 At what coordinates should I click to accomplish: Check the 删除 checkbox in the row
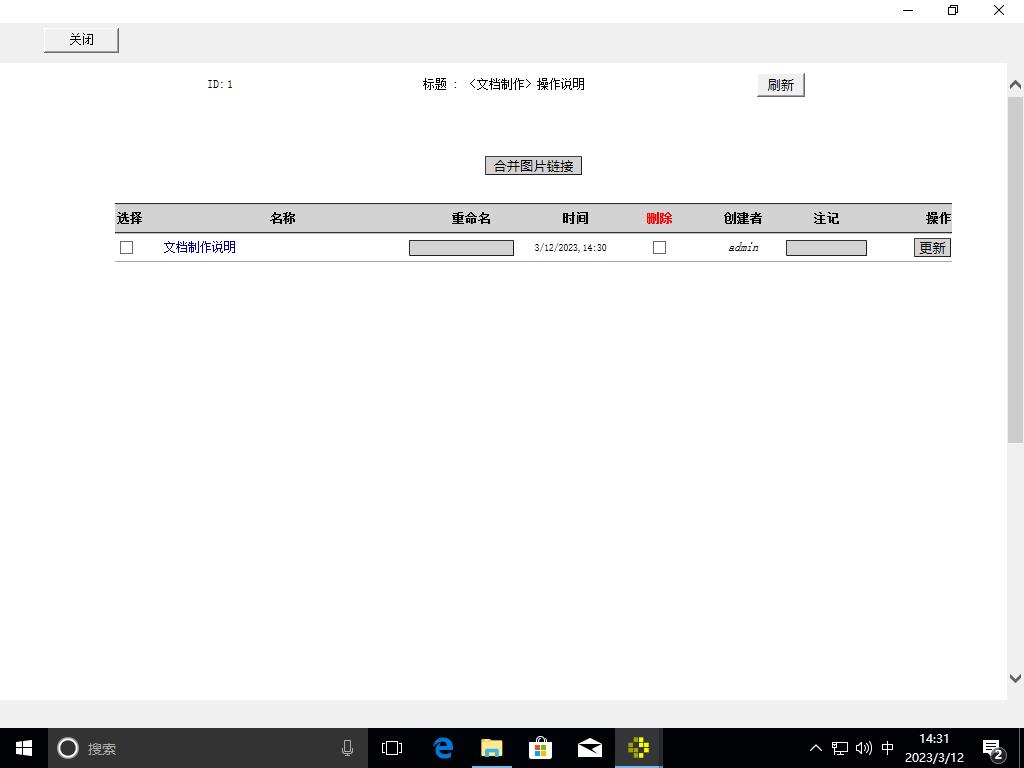[x=659, y=247]
